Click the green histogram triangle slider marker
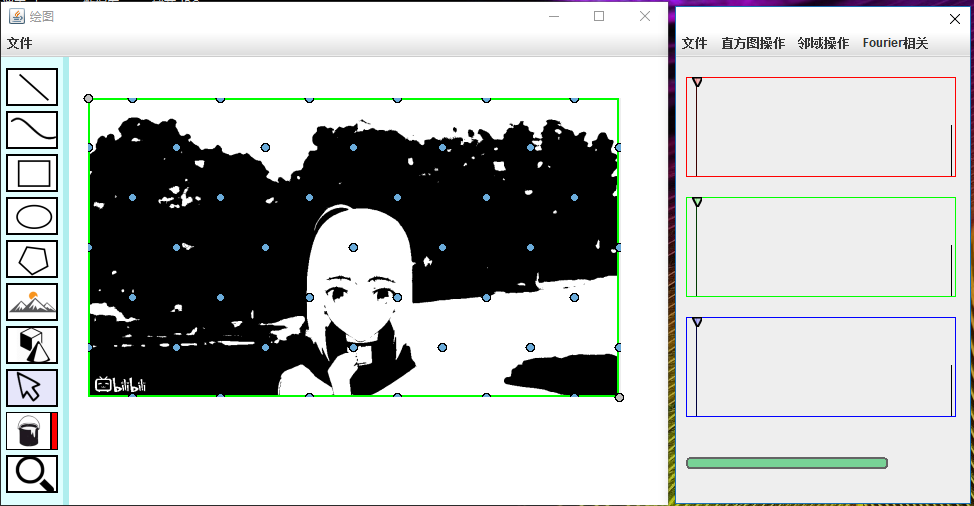Image resolution: width=974 pixels, height=506 pixels. click(x=697, y=202)
